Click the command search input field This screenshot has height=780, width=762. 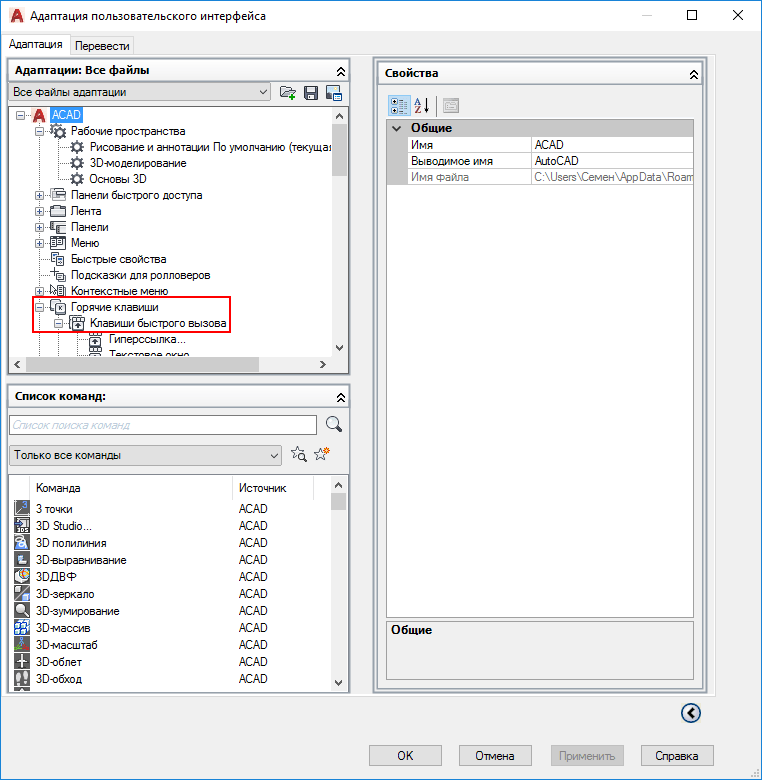pyautogui.click(x=162, y=425)
